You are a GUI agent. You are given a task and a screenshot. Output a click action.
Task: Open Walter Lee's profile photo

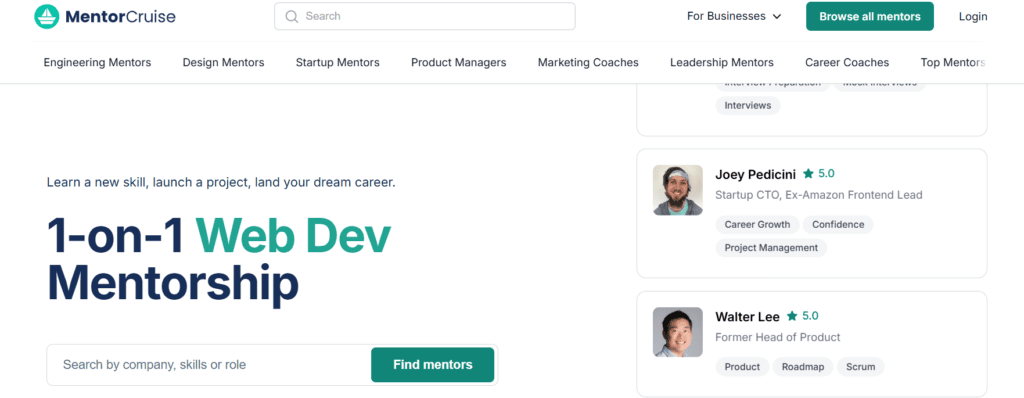click(x=678, y=332)
